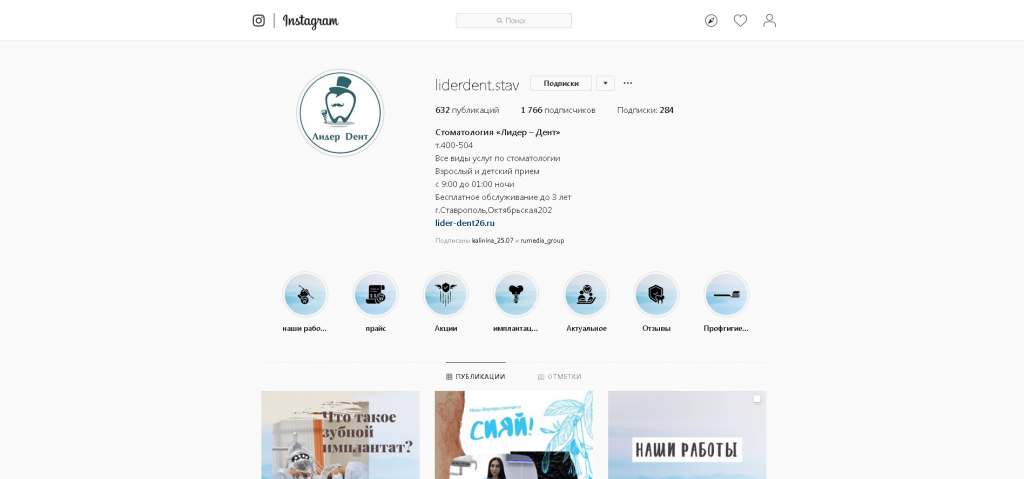Click the Поиск search field
The height and width of the screenshot is (479, 1024).
pyautogui.click(x=513, y=20)
